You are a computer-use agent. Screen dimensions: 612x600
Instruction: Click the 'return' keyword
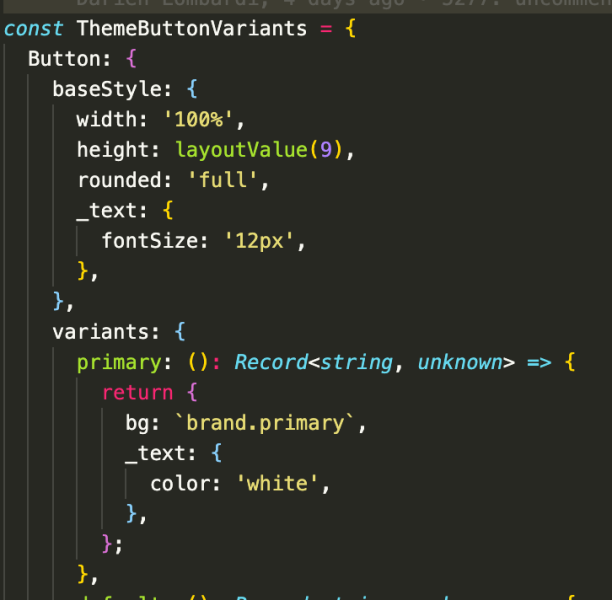point(137,392)
